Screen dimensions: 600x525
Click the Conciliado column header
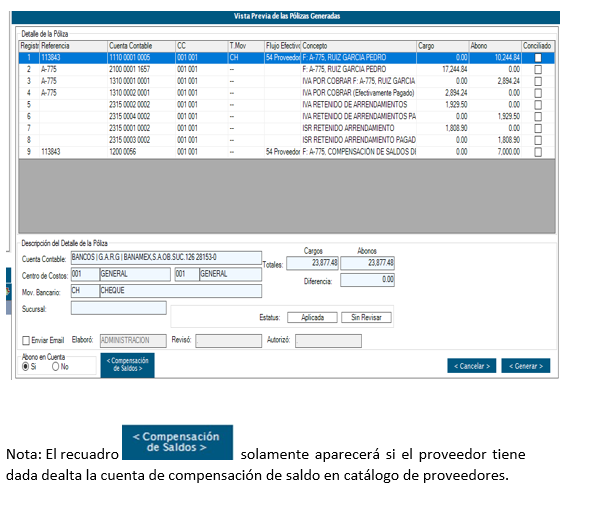pyautogui.click(x=538, y=46)
